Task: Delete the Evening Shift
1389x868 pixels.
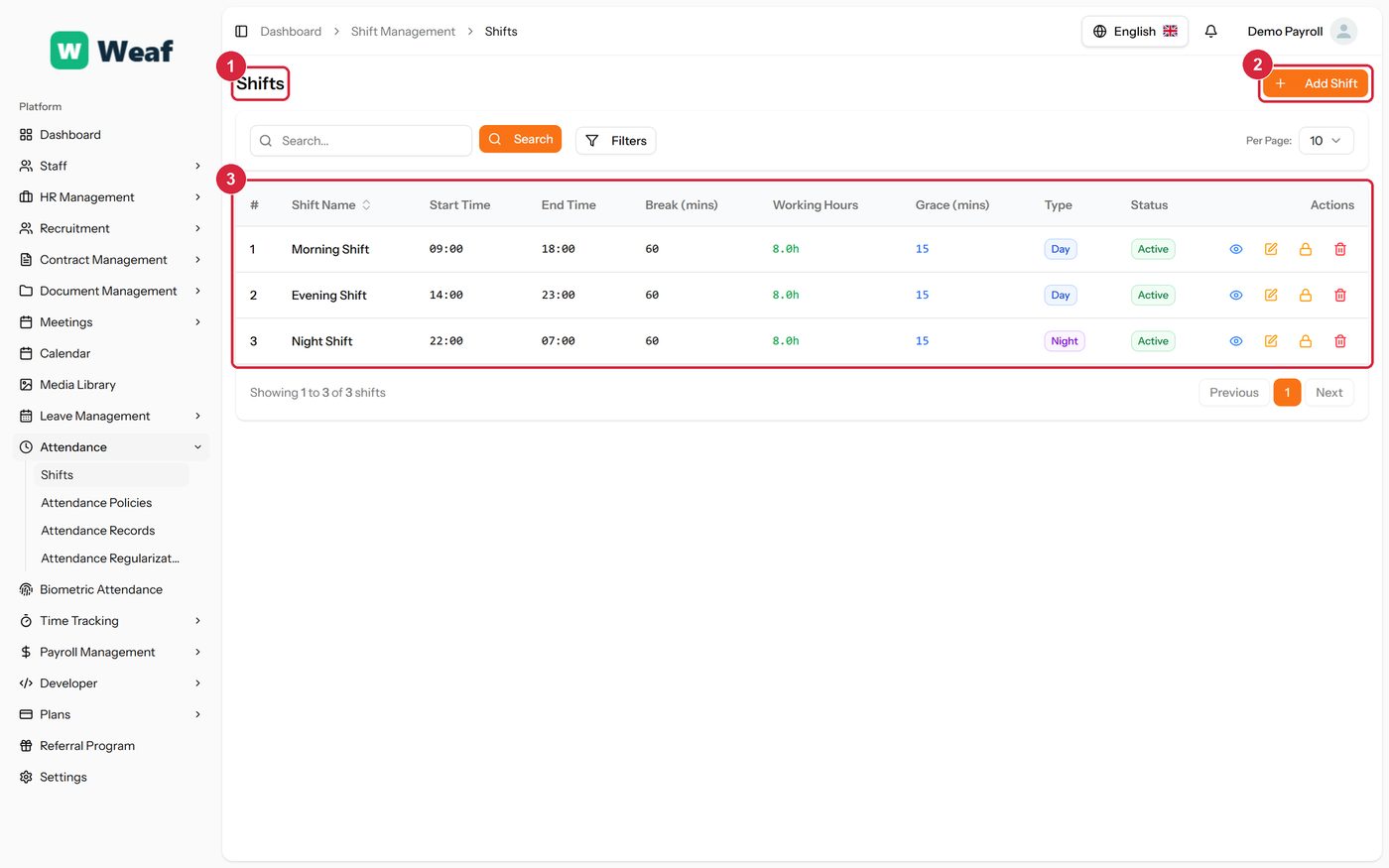Action: pyautogui.click(x=1340, y=296)
